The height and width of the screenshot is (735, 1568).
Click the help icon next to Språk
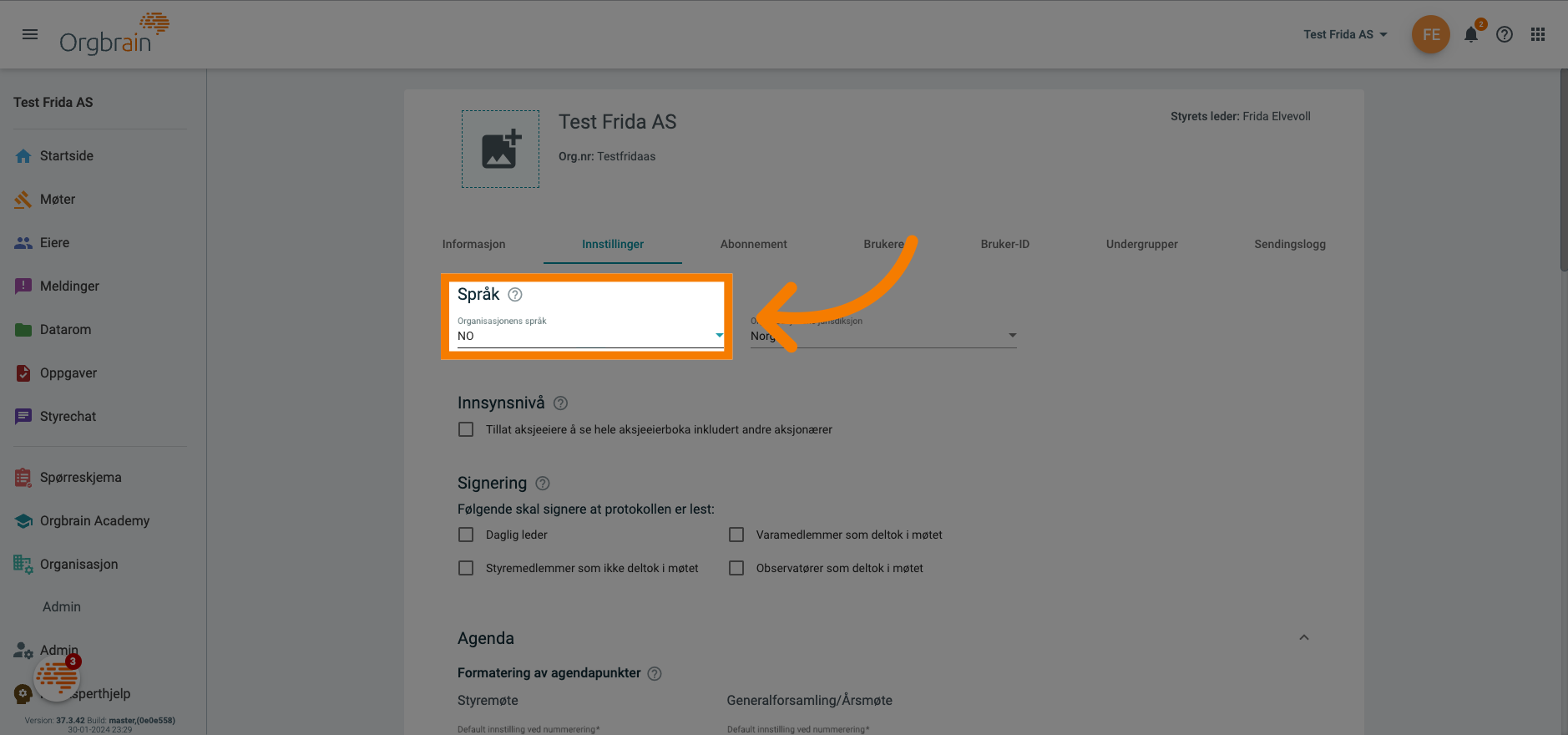click(515, 295)
